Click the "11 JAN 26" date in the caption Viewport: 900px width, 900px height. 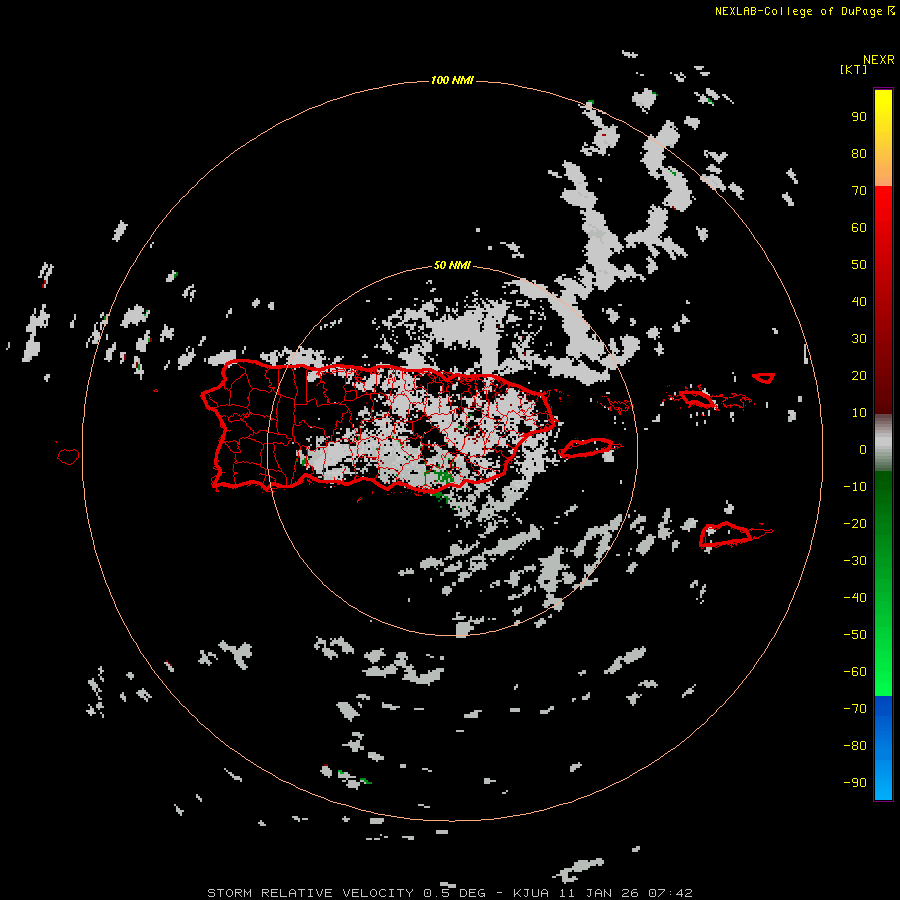point(599,893)
